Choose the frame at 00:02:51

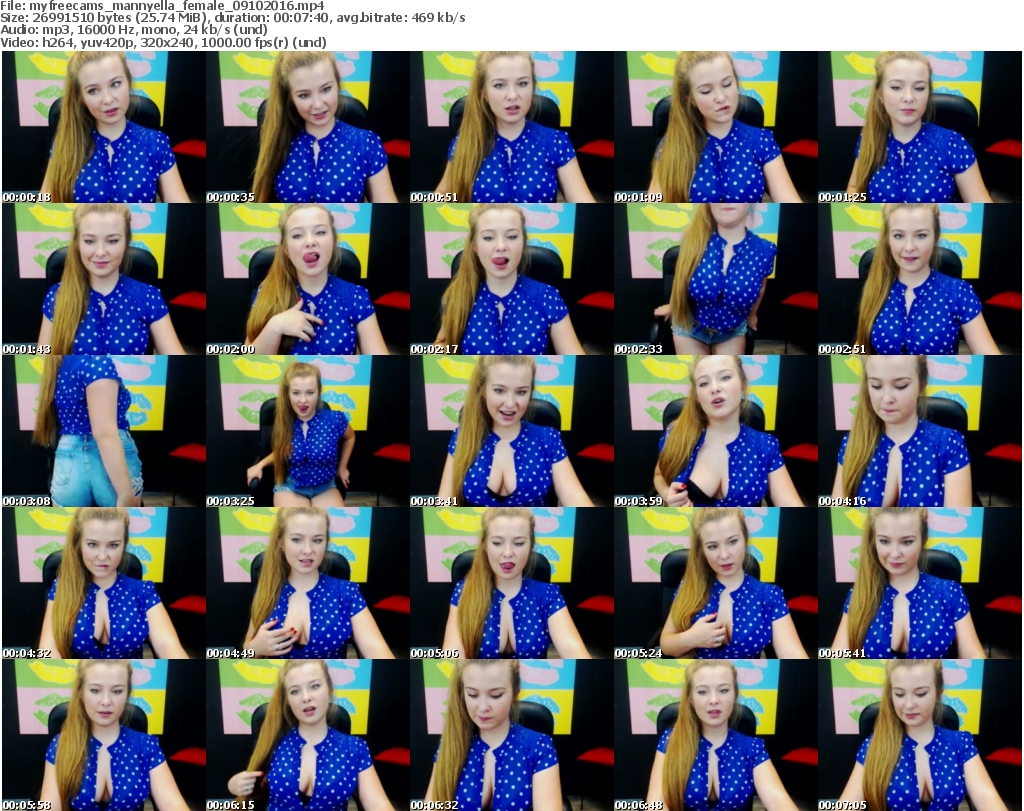(920, 279)
